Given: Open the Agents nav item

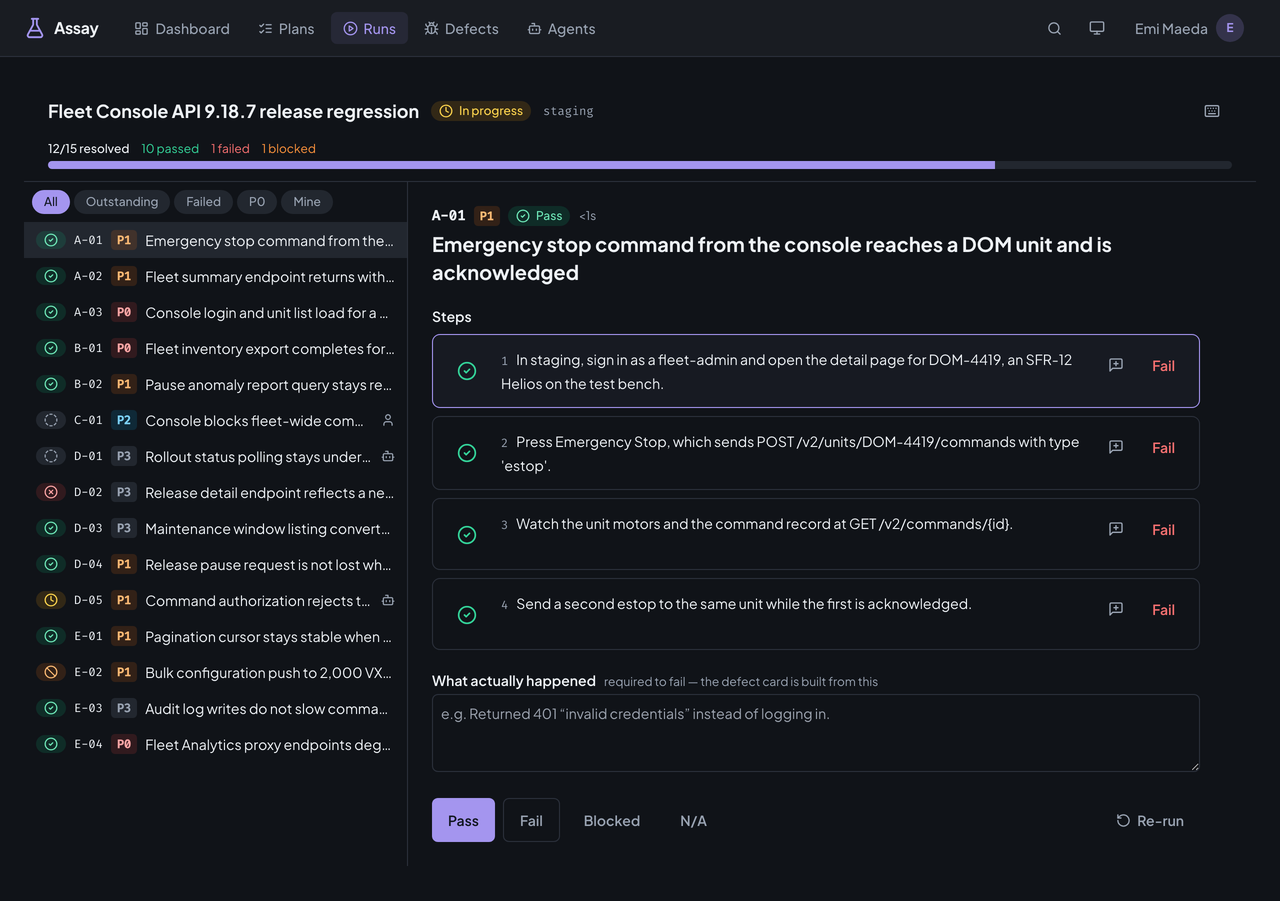Looking at the screenshot, I should point(561,28).
